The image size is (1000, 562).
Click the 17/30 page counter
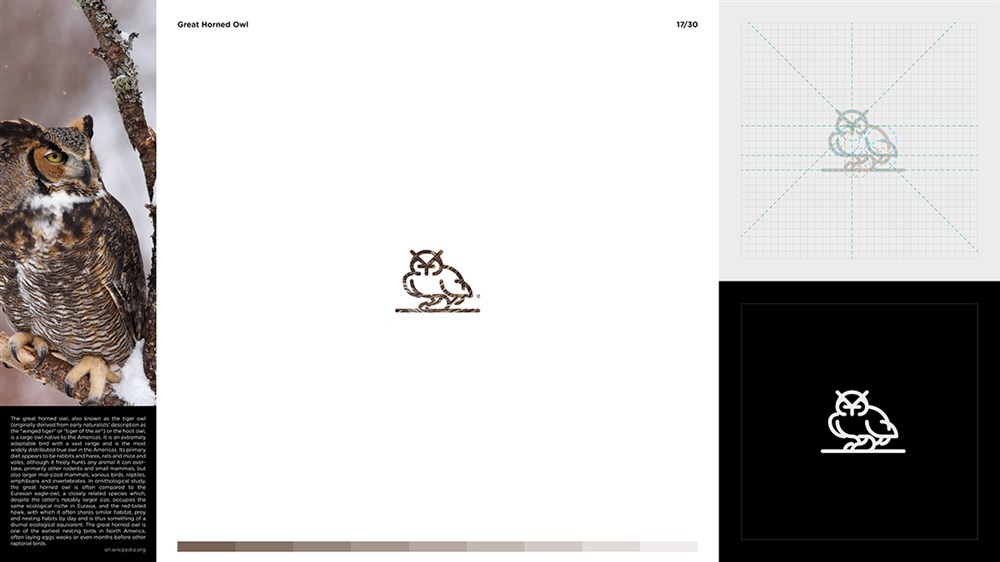pos(687,24)
